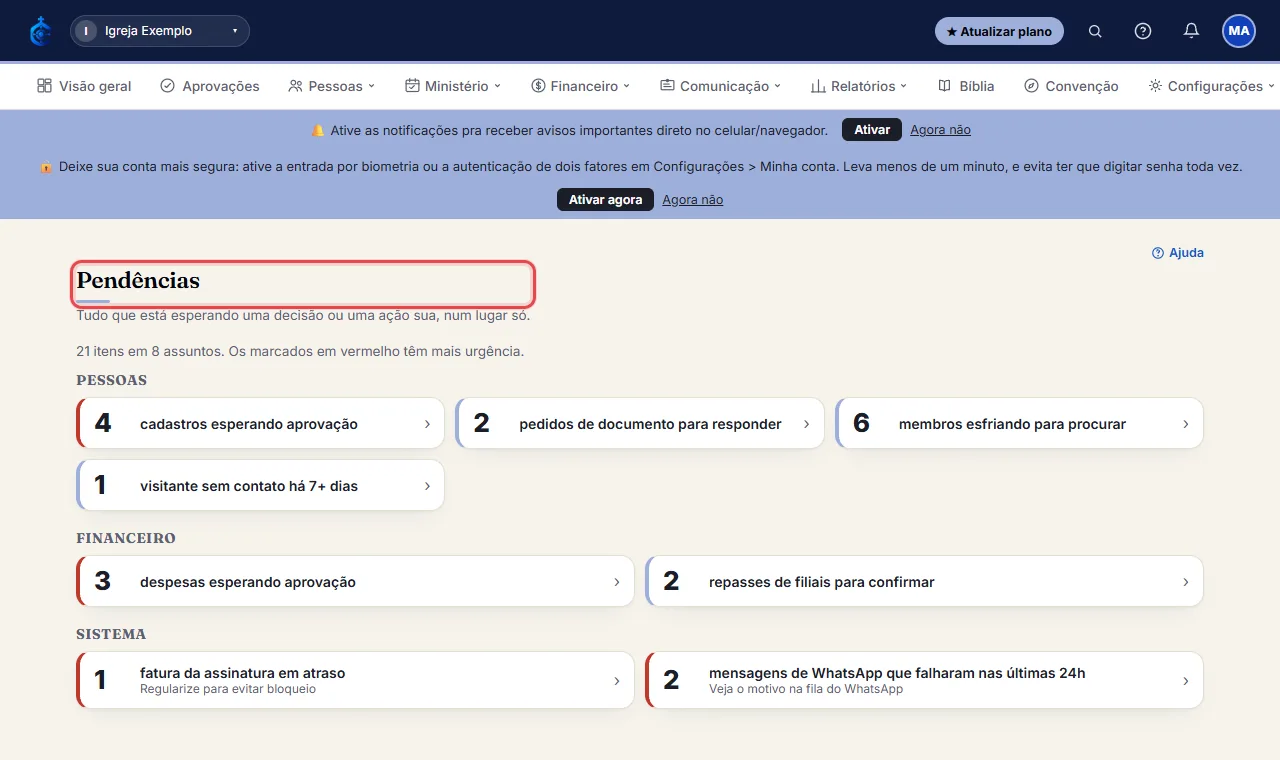Image resolution: width=1280 pixels, height=760 pixels.
Task: Go to Aprovações
Action: pyautogui.click(x=210, y=86)
